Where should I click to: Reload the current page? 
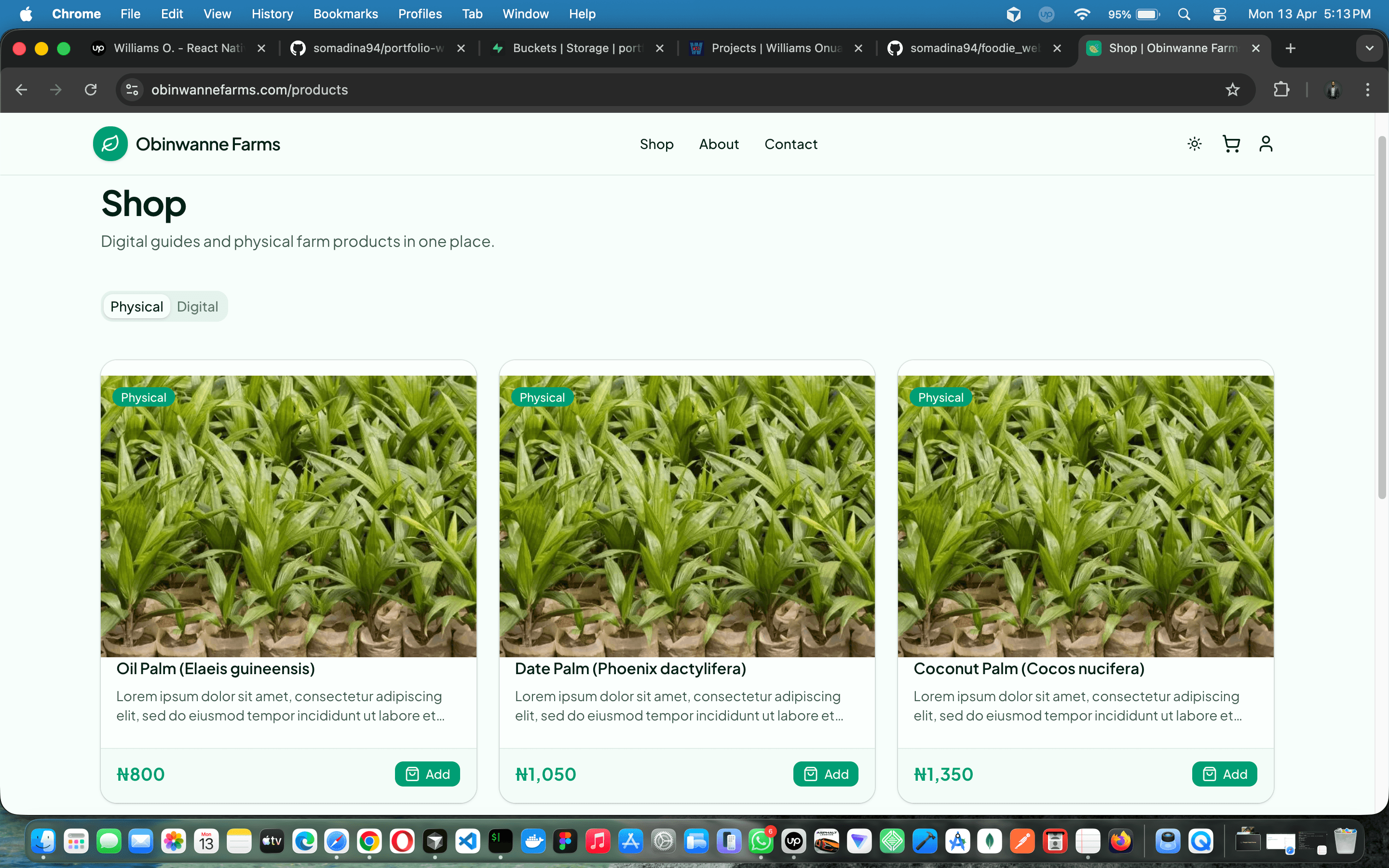pos(91,90)
